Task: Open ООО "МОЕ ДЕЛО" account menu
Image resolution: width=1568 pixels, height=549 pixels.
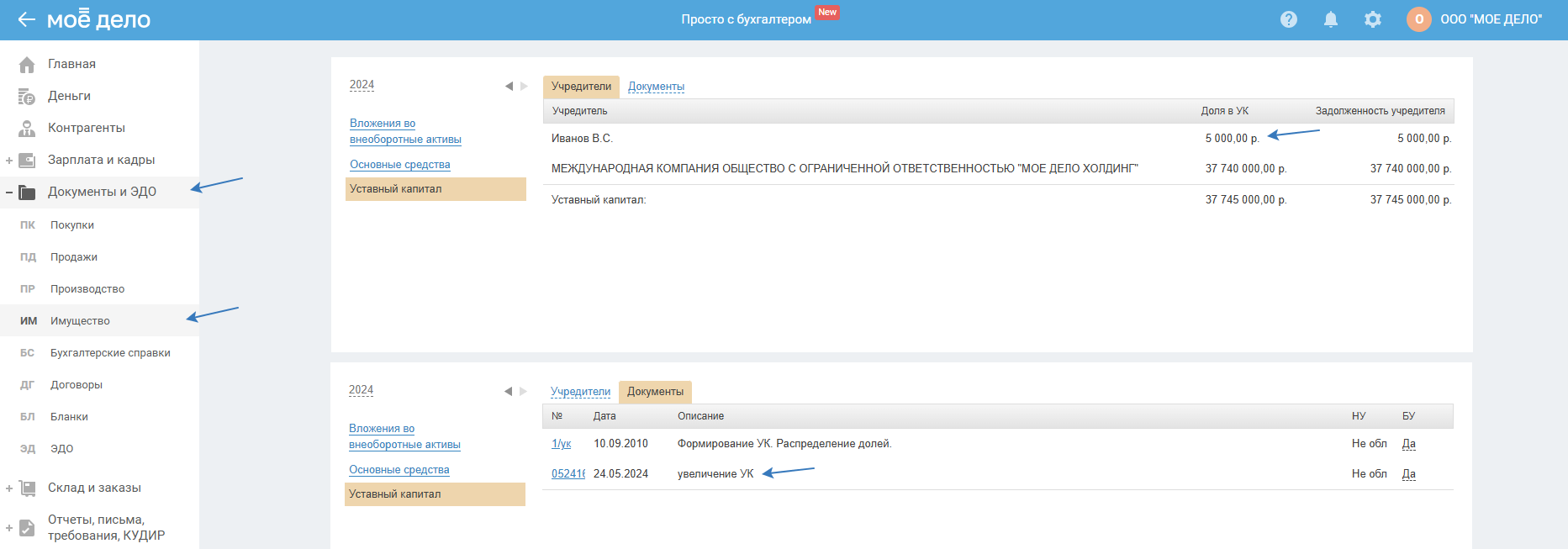Action: point(1491,19)
